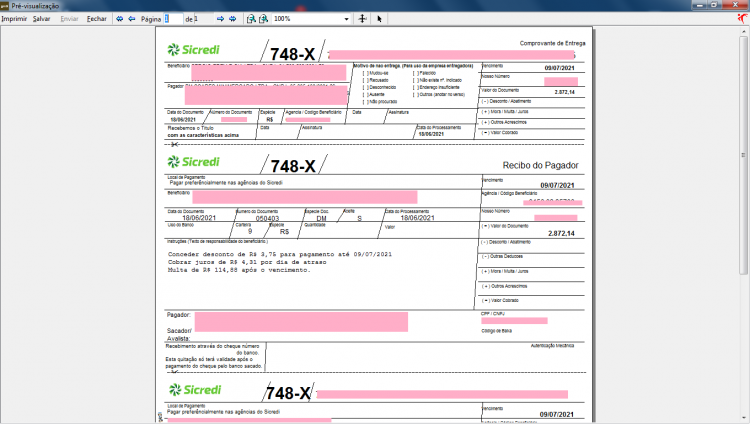
Task: Click the 'Multa de R$ 114,88' line
Action: (239, 270)
